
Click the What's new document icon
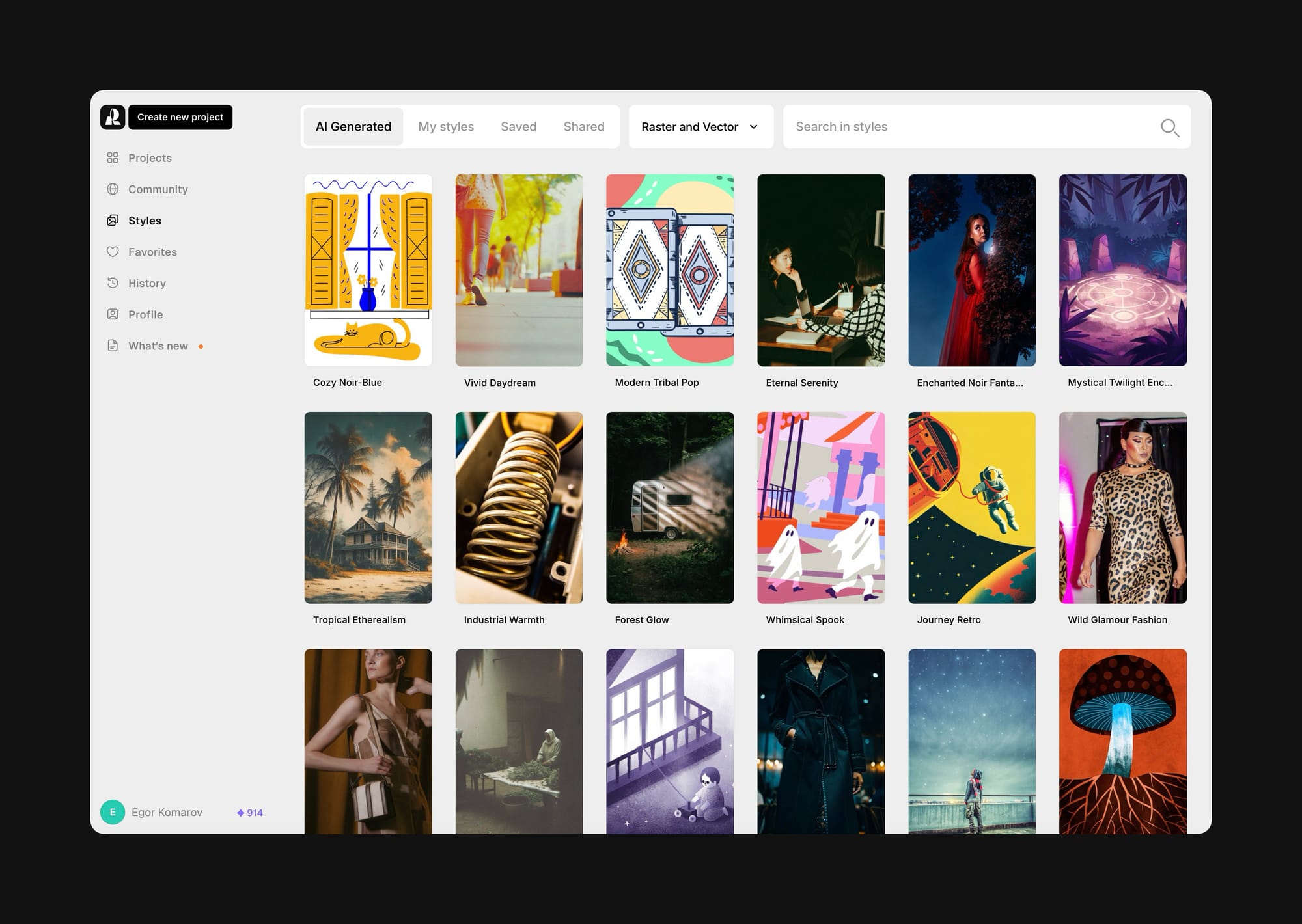113,346
